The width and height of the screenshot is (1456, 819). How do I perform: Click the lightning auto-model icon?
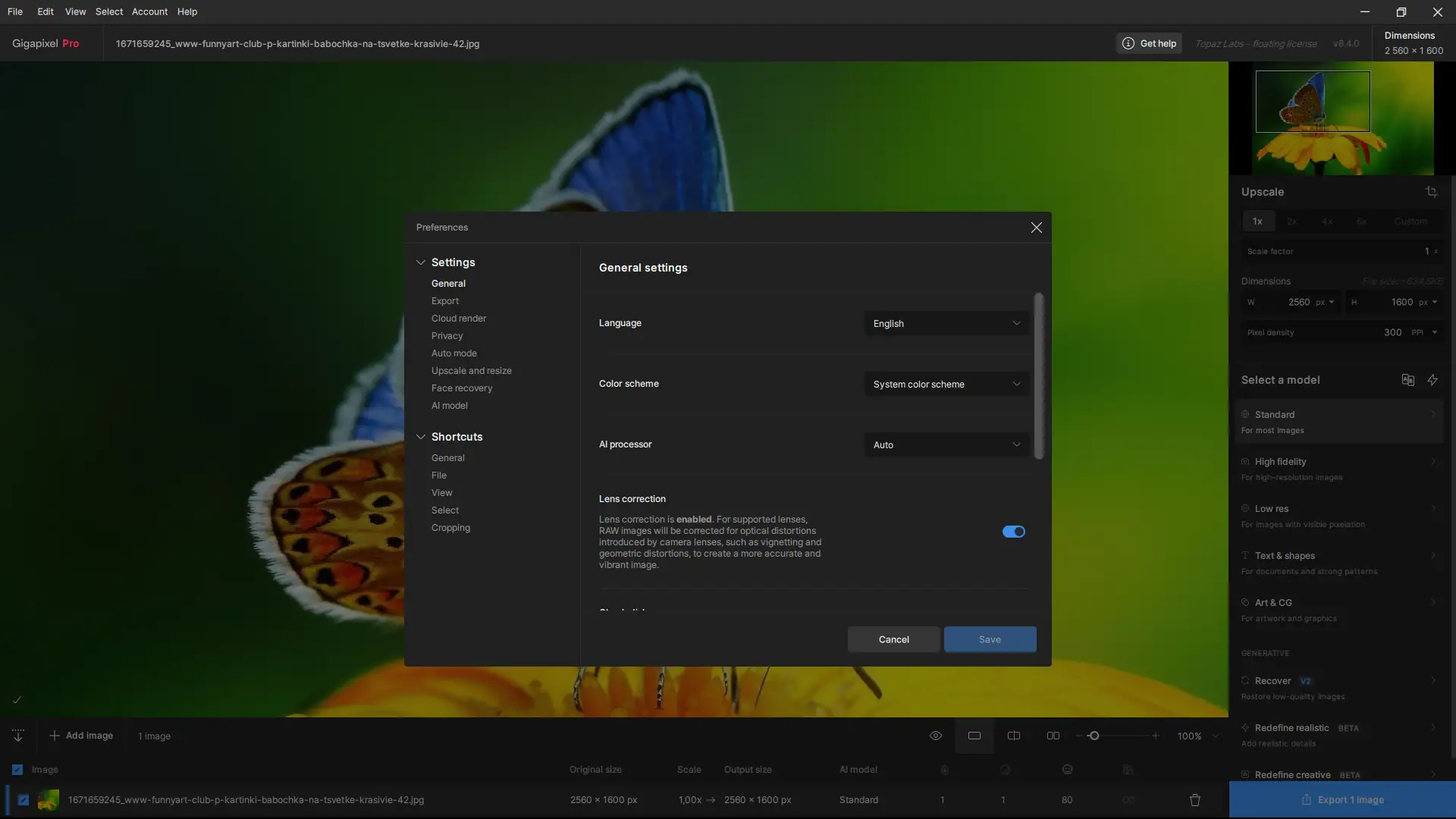coord(1432,380)
